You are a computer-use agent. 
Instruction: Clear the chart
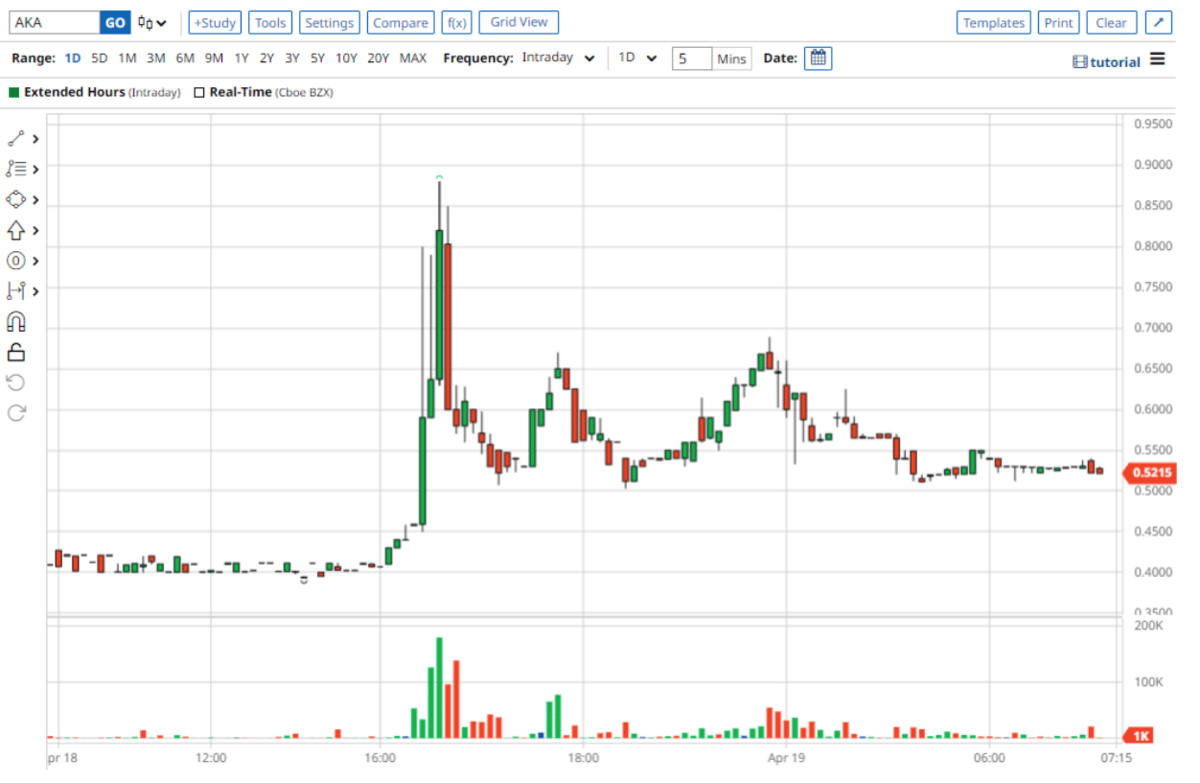pos(1111,22)
